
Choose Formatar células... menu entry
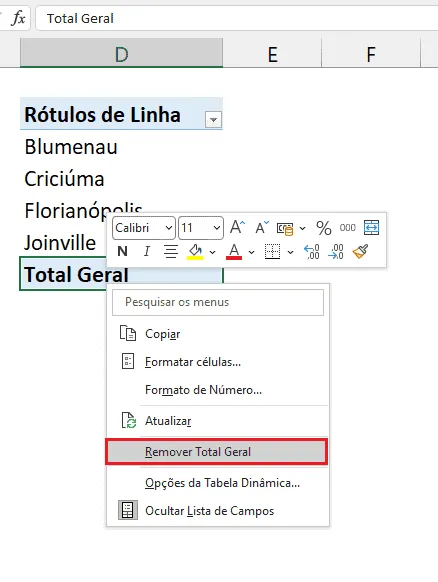click(218, 362)
